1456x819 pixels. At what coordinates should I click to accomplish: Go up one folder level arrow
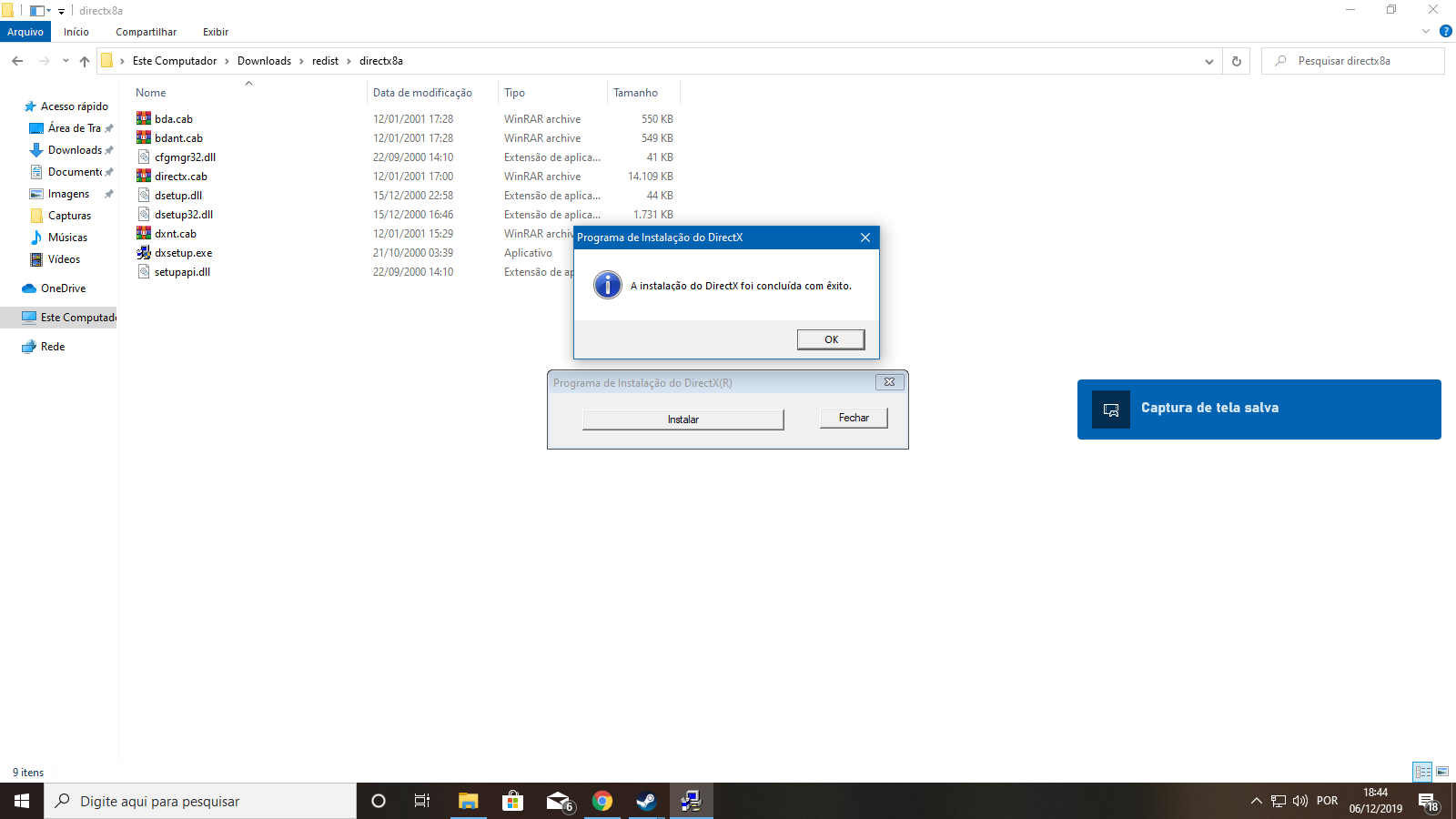(x=85, y=61)
